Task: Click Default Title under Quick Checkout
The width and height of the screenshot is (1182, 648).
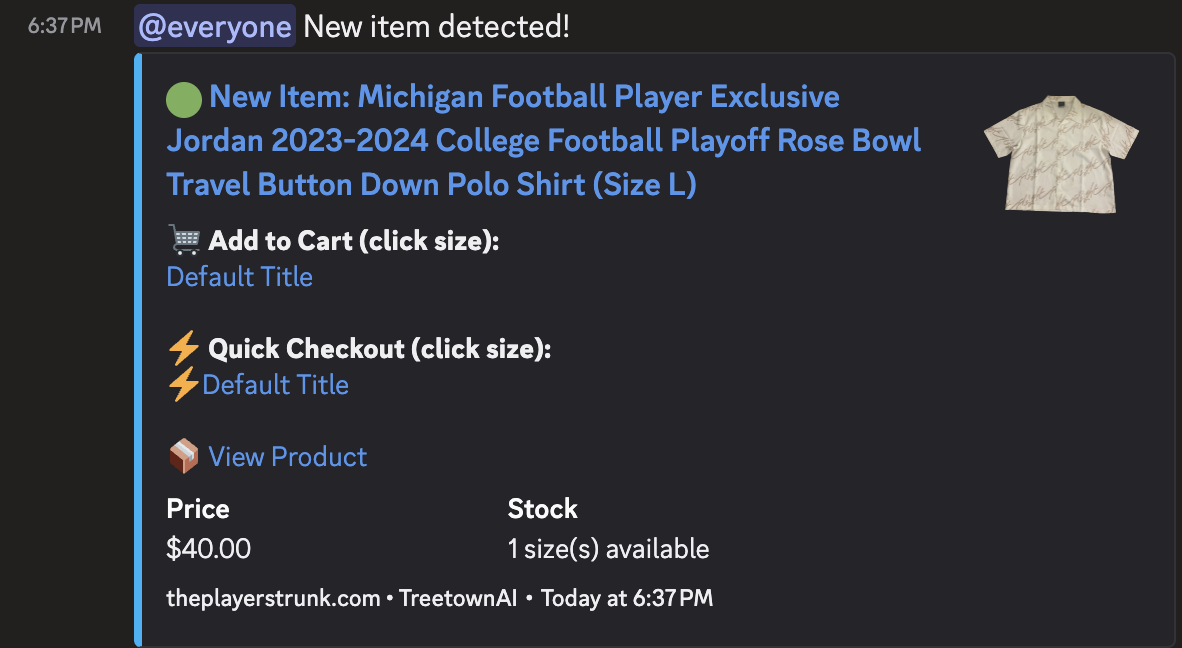Action: pyautogui.click(x=276, y=385)
